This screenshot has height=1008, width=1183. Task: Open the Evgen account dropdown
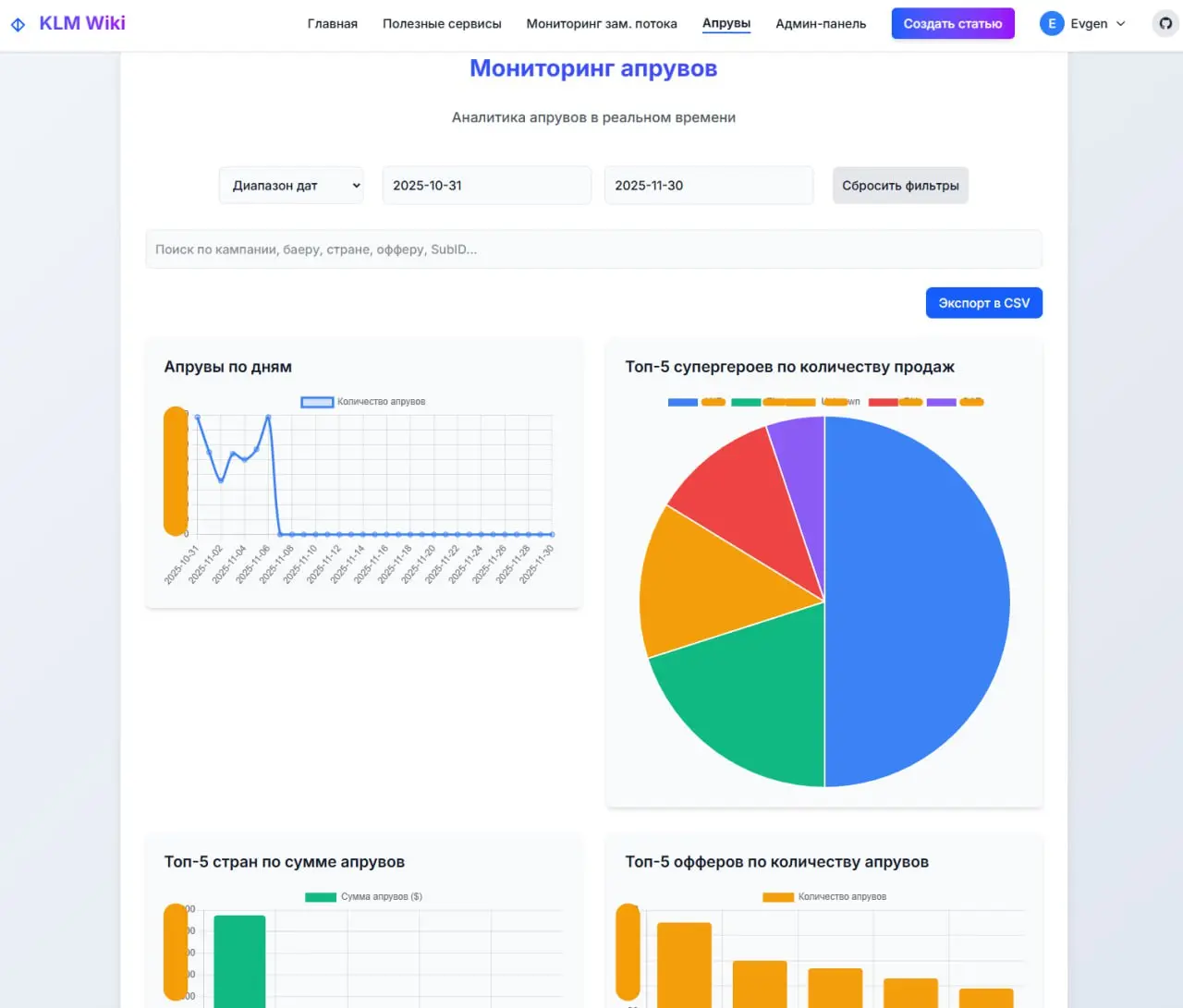click(x=1083, y=24)
